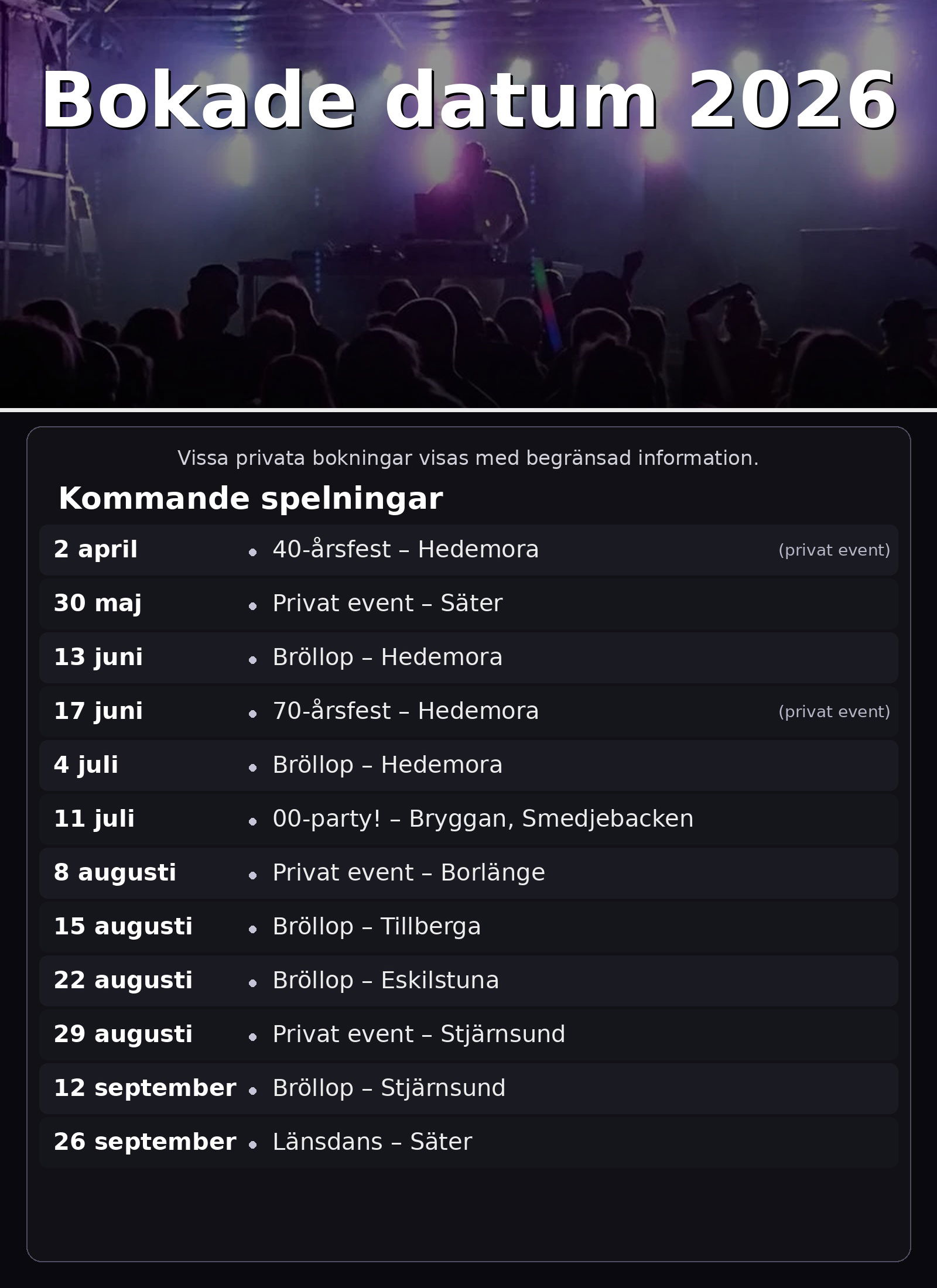Open the Privat event – Stjärnsund entry
Viewport: 937px width, 1288px height.
pyautogui.click(x=418, y=1034)
